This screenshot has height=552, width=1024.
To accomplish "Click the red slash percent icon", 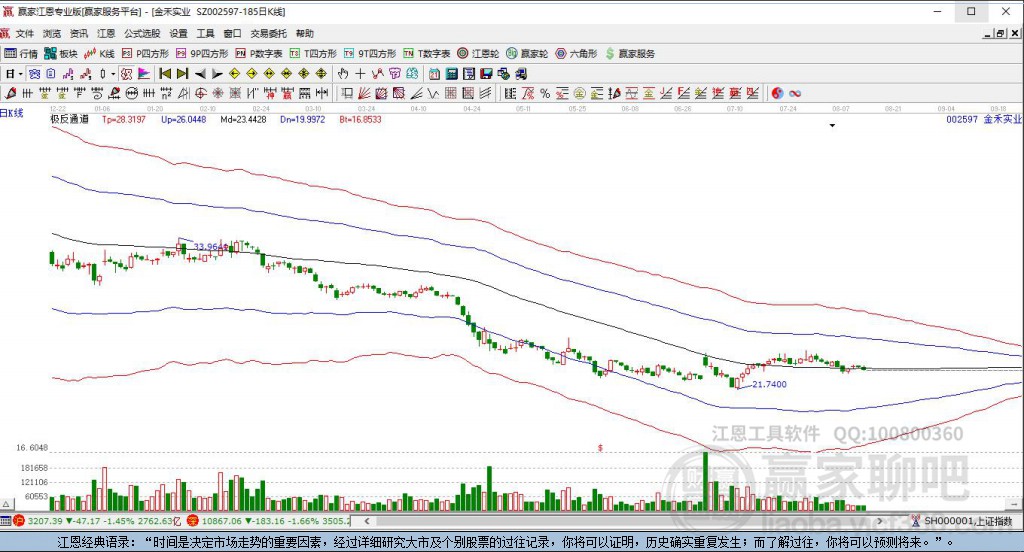I will [x=528, y=93].
